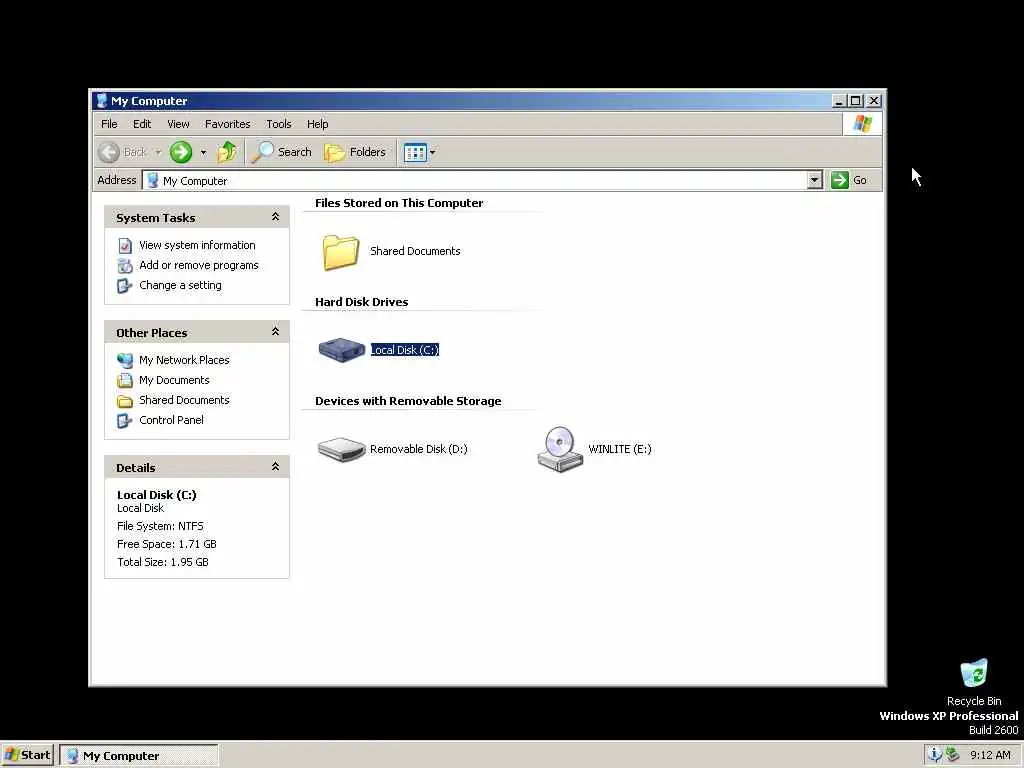Viewport: 1024px width, 768px height.
Task: Click the WINLITE (E:) label
Action: click(620, 449)
